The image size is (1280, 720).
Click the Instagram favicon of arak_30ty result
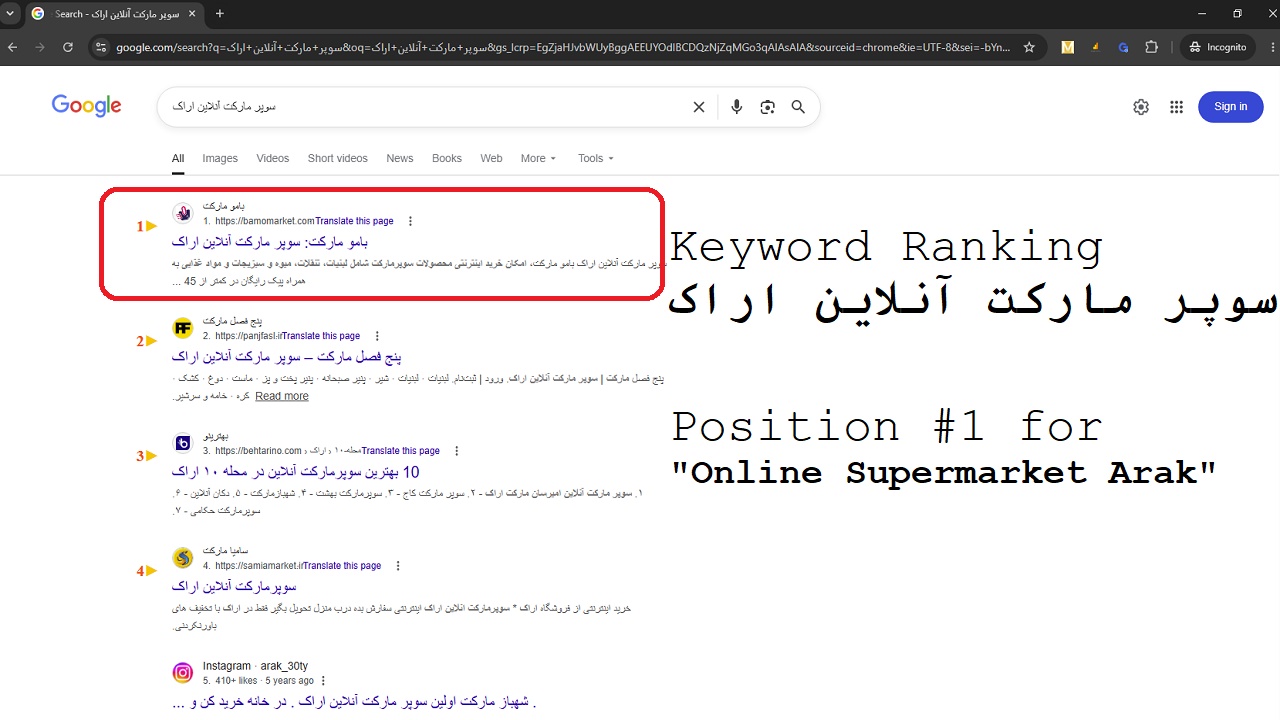182,673
